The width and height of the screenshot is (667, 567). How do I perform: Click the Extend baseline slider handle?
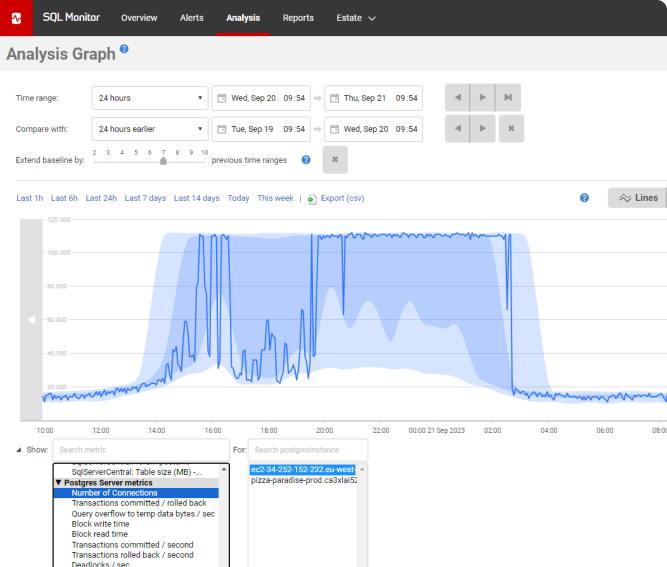coord(163,161)
